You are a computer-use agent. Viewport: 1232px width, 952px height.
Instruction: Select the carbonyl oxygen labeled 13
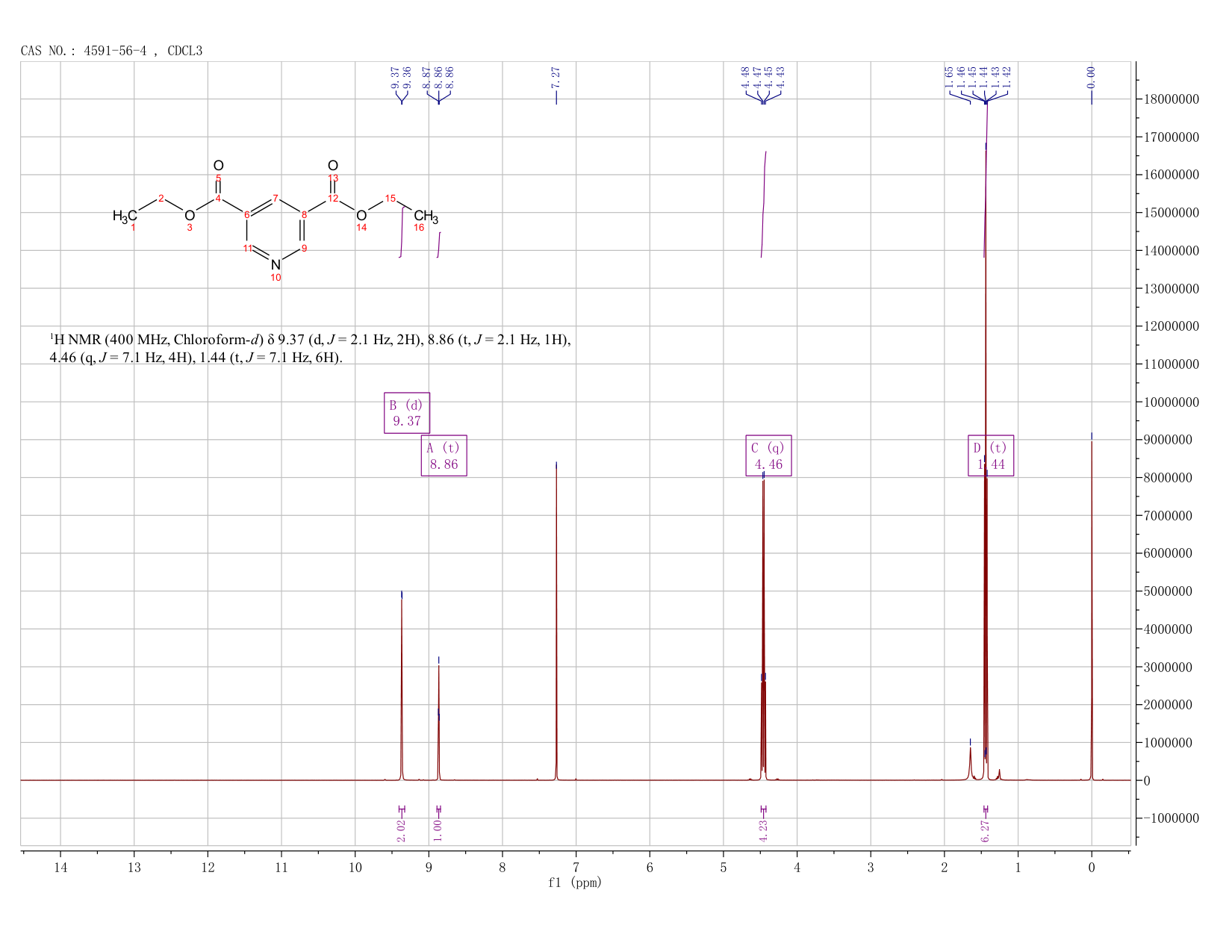[333, 166]
